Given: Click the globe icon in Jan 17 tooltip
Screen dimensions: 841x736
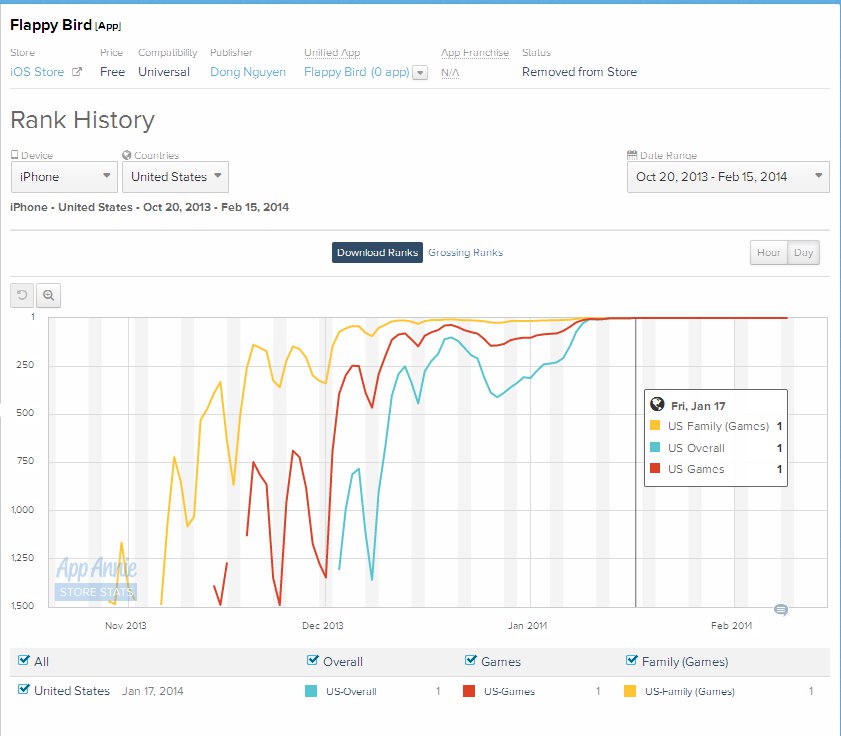Looking at the screenshot, I should (x=657, y=404).
